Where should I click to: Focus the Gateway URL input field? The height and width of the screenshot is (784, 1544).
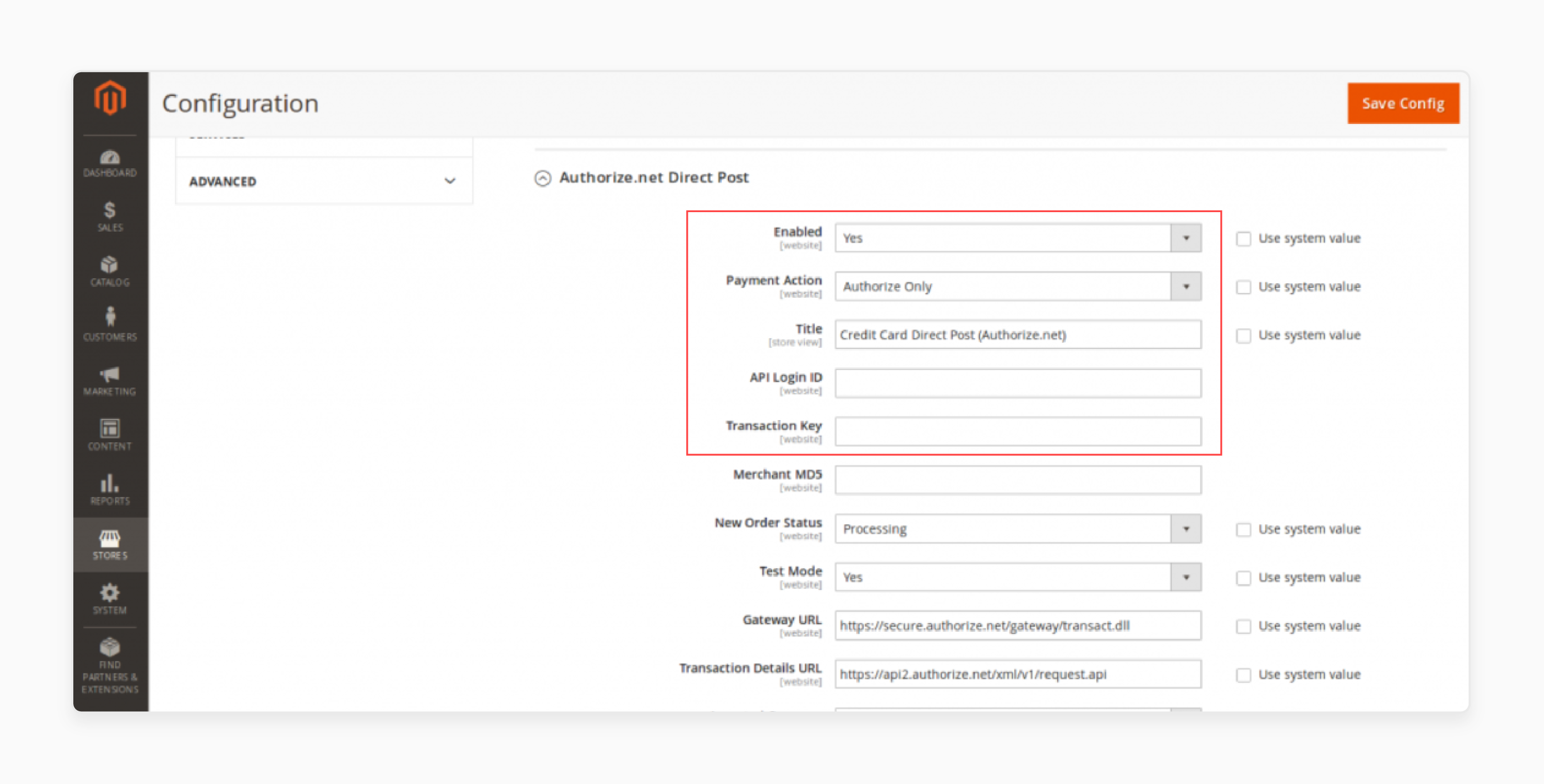(1018, 626)
